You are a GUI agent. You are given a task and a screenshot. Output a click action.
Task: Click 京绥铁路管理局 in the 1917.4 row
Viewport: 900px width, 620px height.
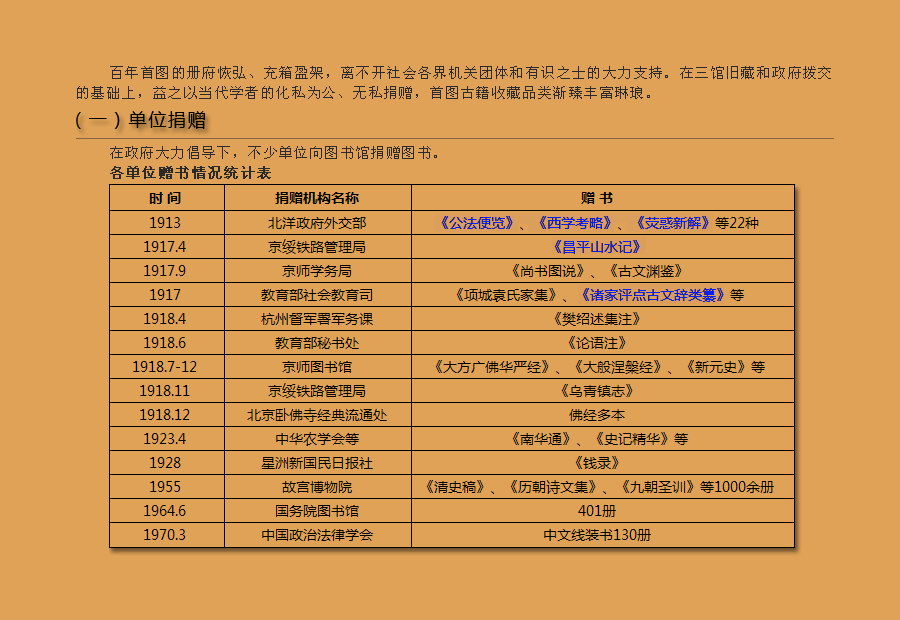pos(317,247)
